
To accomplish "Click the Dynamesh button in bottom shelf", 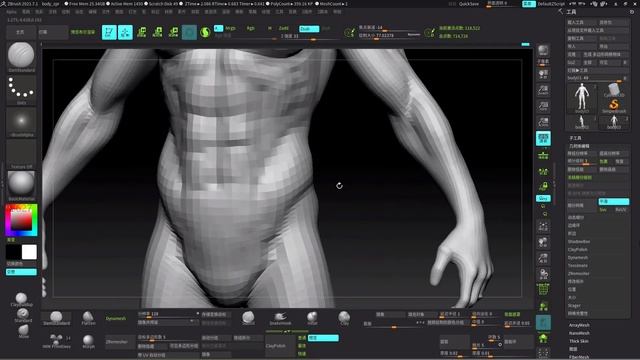I will coord(116,318).
